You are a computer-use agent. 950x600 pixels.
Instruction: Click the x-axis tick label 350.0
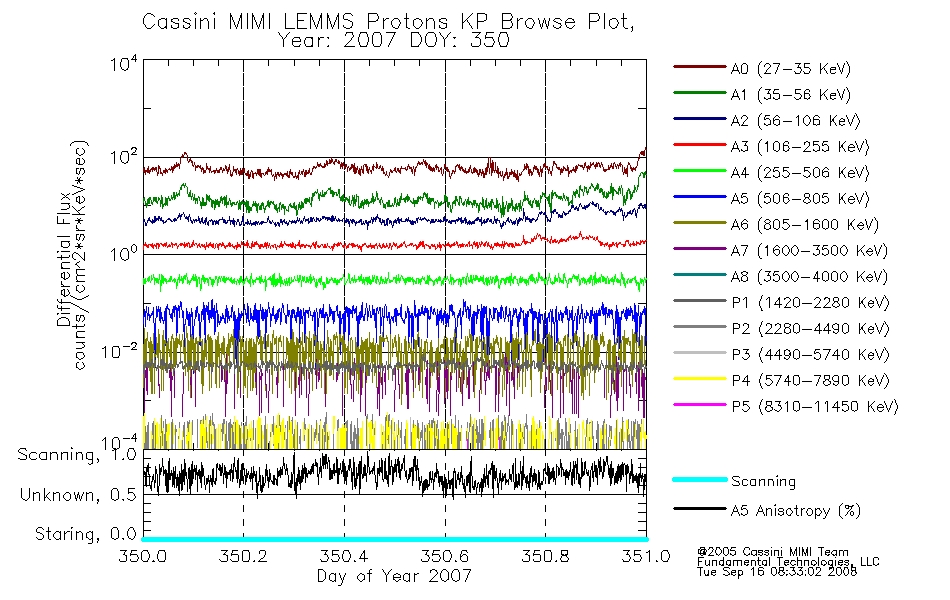[142, 556]
